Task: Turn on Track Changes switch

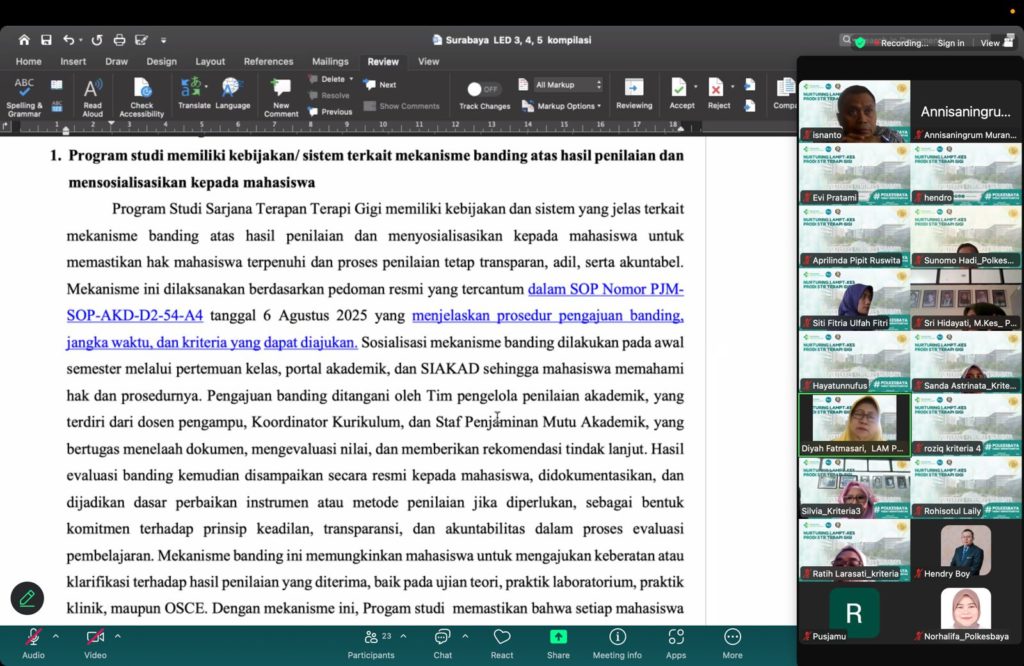Action: point(483,88)
